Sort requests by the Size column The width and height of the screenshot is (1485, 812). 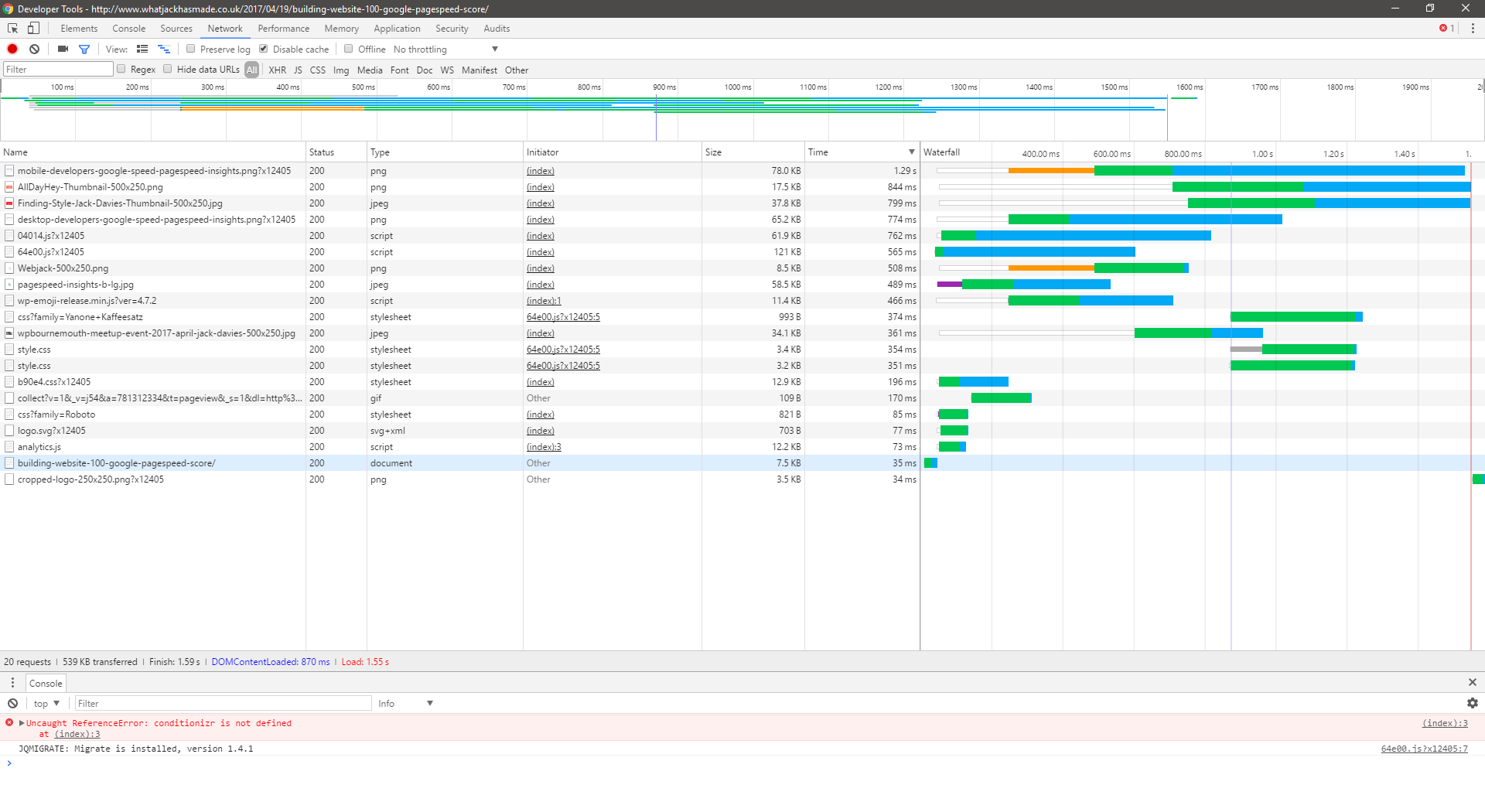coord(753,152)
